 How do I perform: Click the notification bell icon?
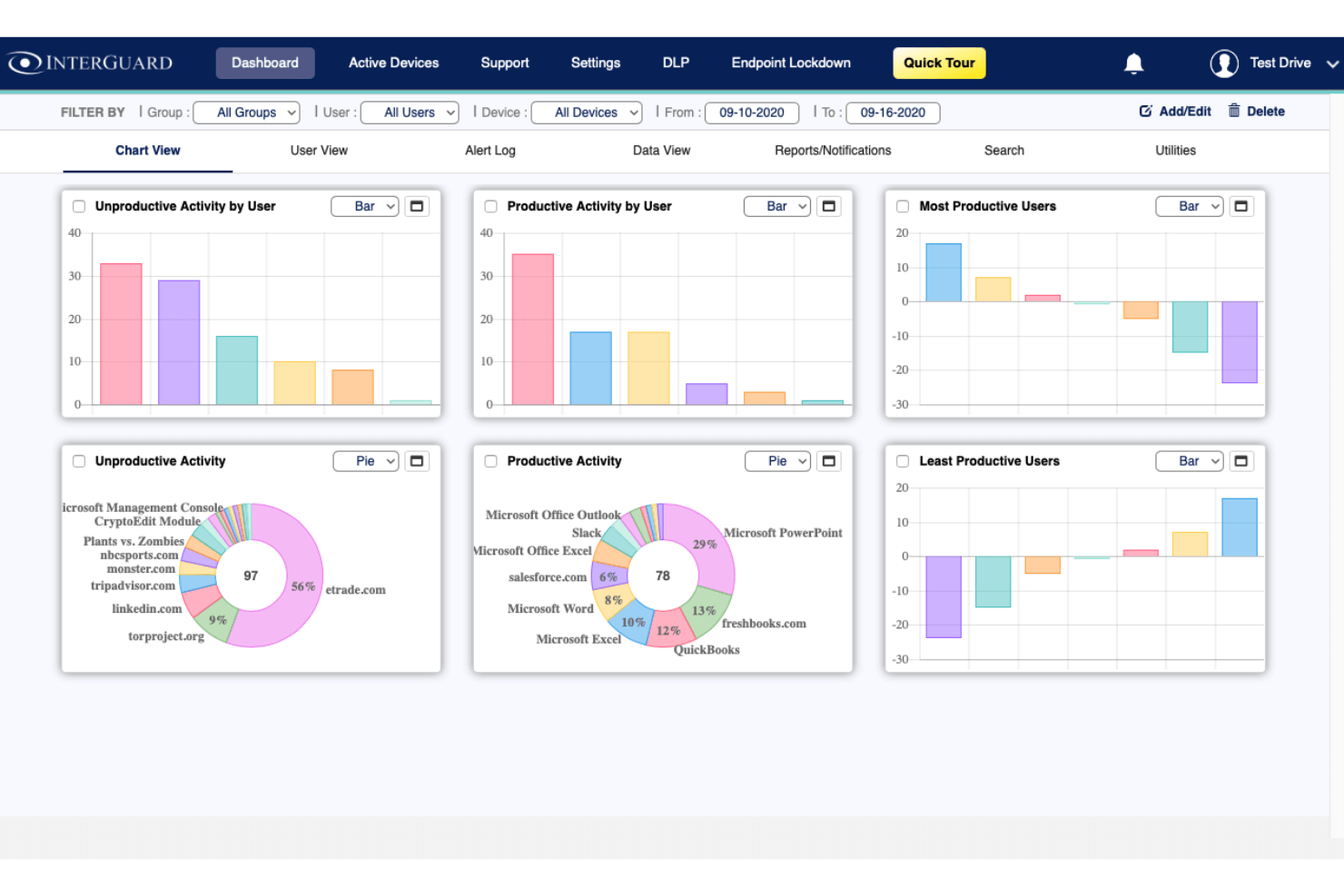(1133, 64)
